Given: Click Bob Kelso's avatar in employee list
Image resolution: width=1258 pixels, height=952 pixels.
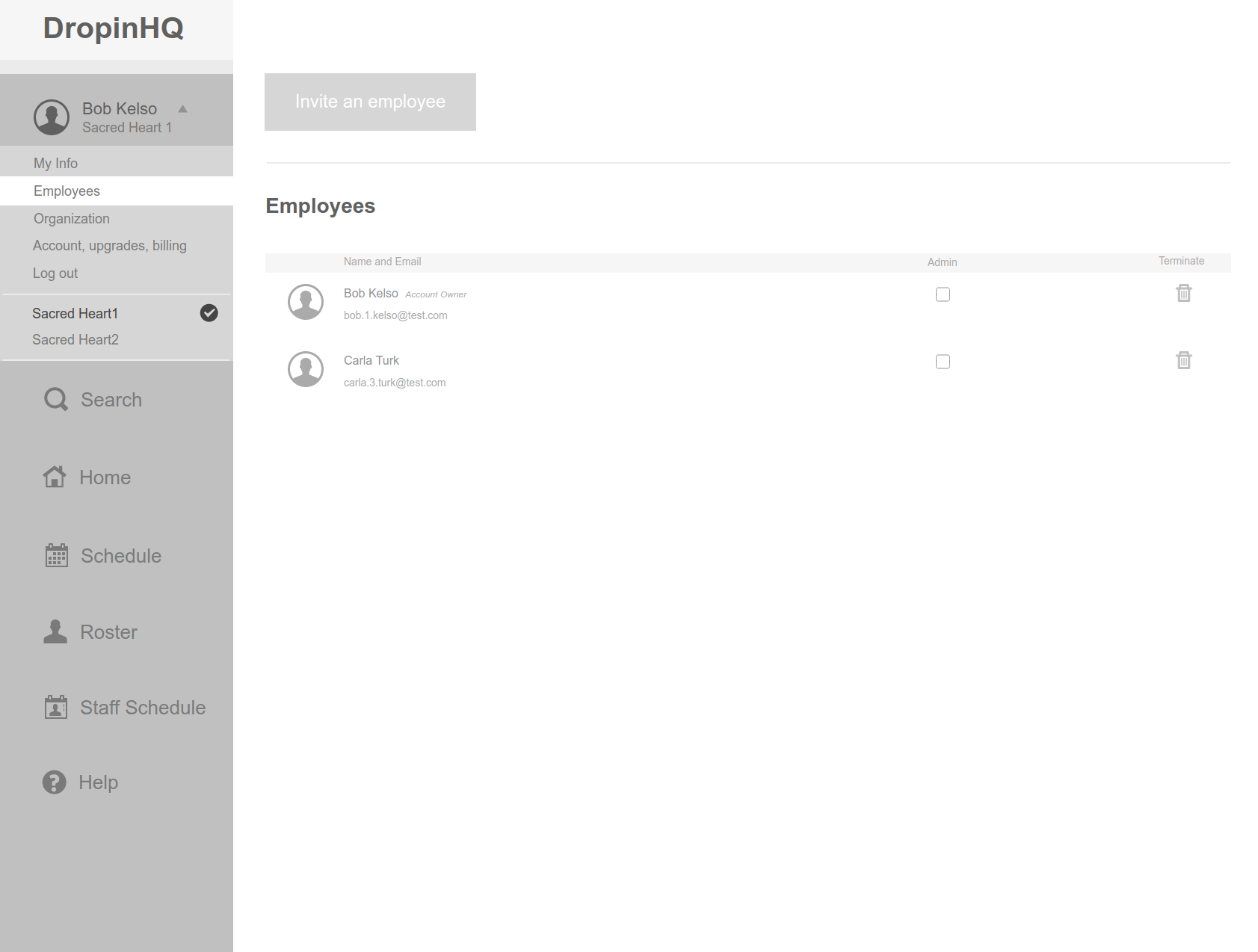Looking at the screenshot, I should click(306, 302).
